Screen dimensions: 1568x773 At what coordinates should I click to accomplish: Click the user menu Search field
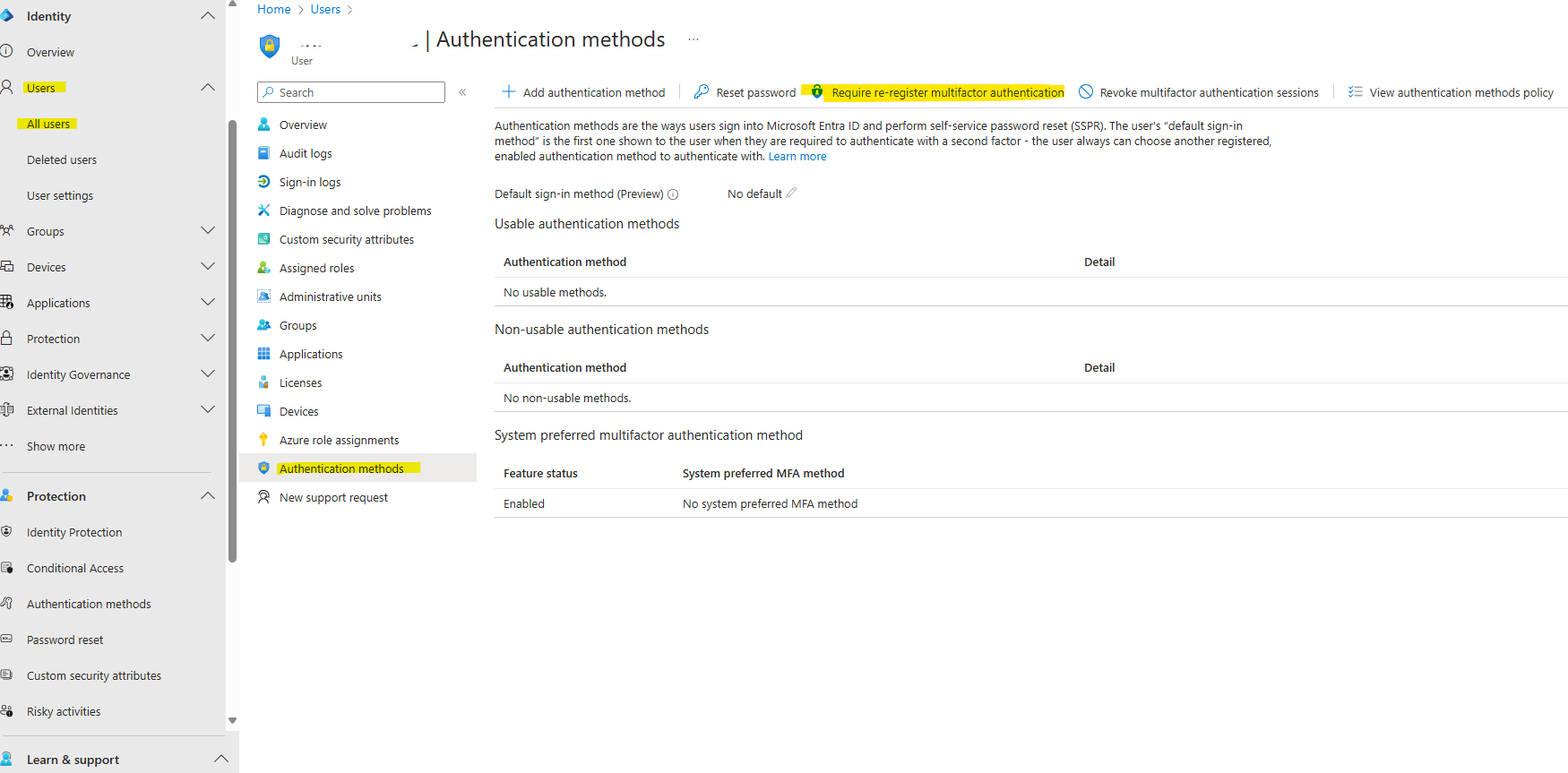point(351,92)
